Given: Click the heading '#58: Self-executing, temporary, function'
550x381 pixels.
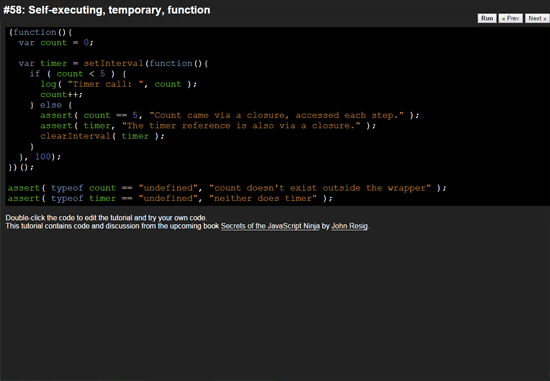Looking at the screenshot, I should coord(107,10).
